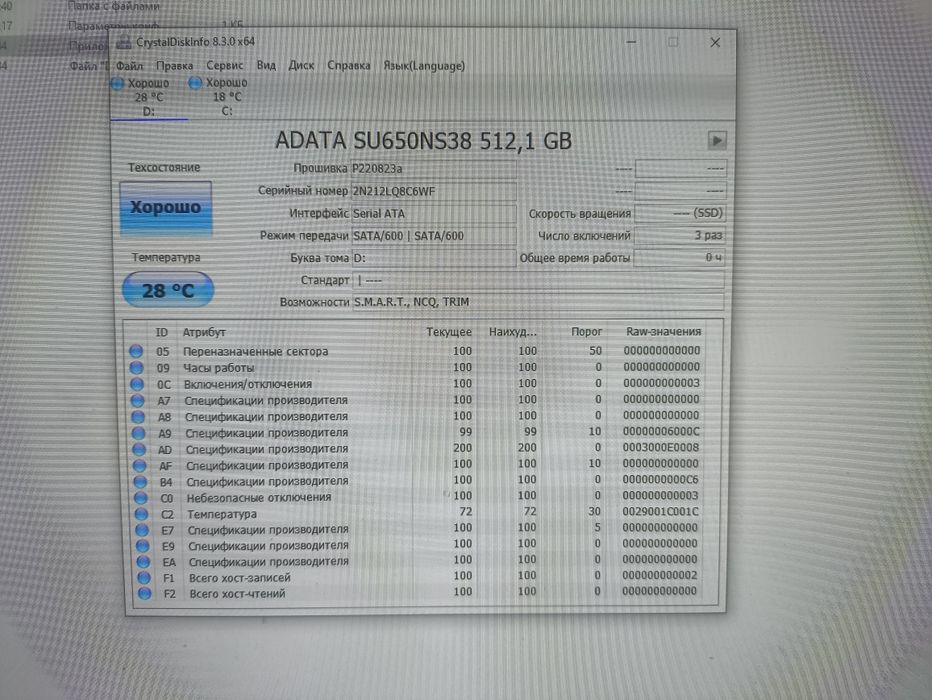This screenshot has width=932, height=700.
Task: Click the ADATA SU650NS38 512,1 GB title
Action: tap(423, 141)
